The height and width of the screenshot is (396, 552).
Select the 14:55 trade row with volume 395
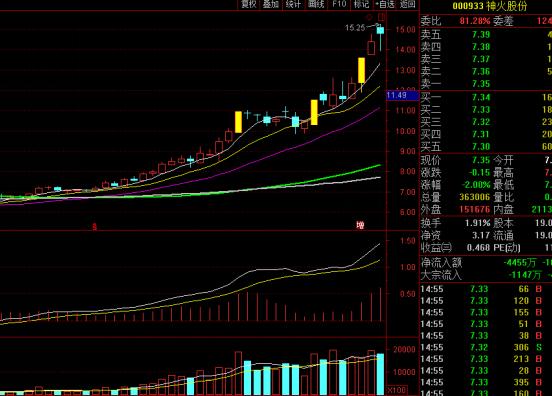[486, 382]
